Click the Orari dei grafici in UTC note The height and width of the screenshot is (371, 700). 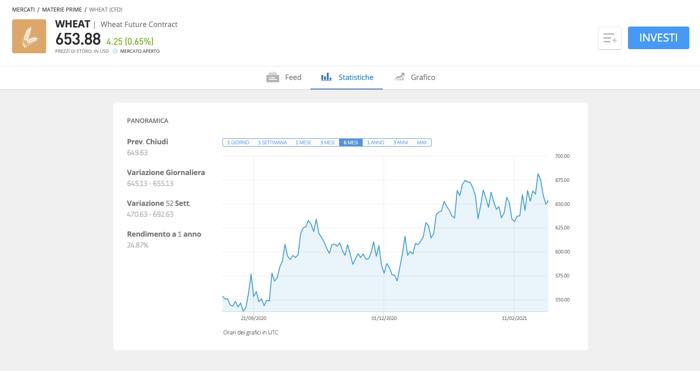pyautogui.click(x=250, y=333)
